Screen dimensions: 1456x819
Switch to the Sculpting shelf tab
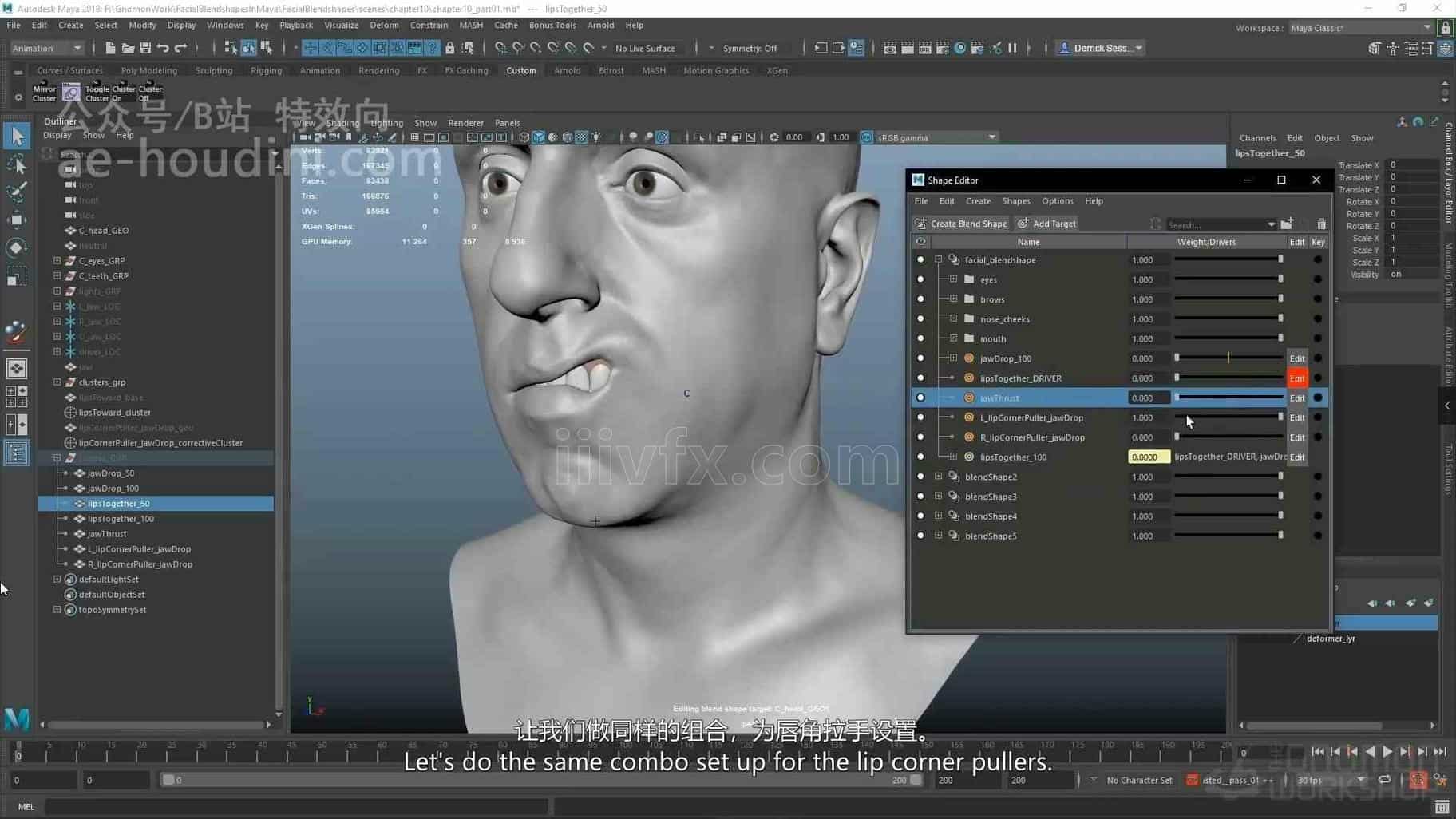214,70
